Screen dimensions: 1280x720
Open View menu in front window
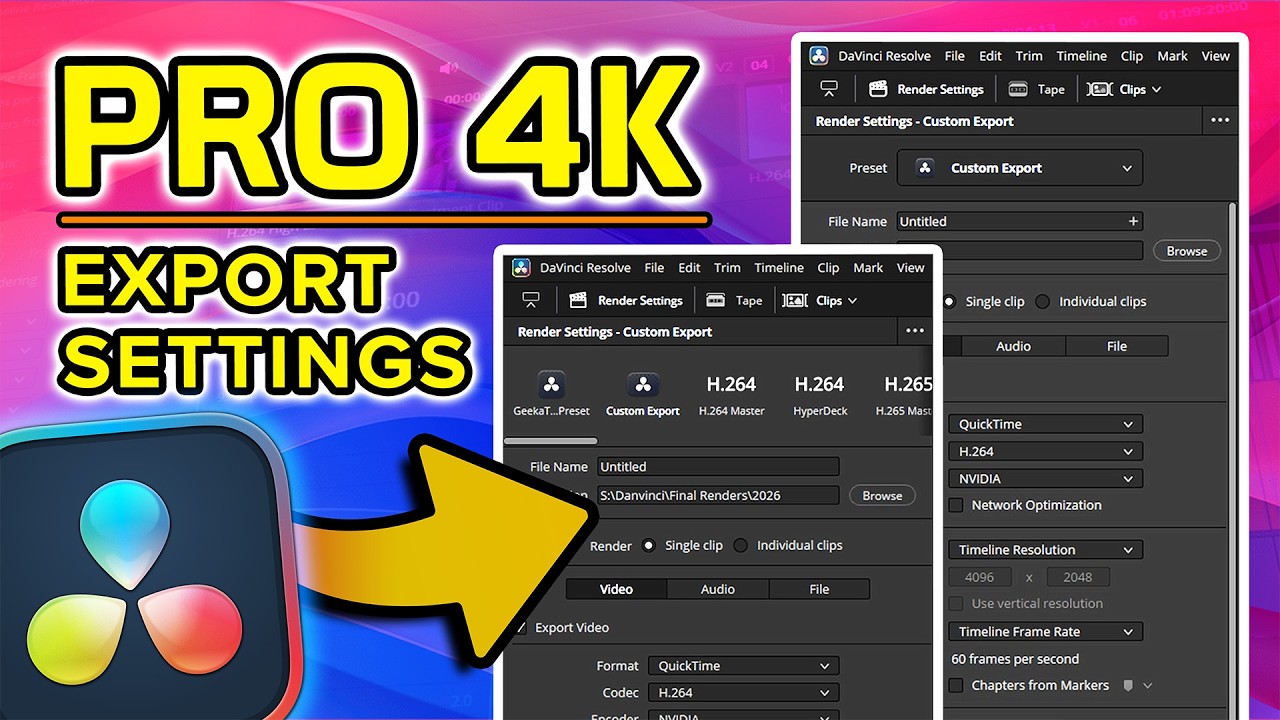910,267
